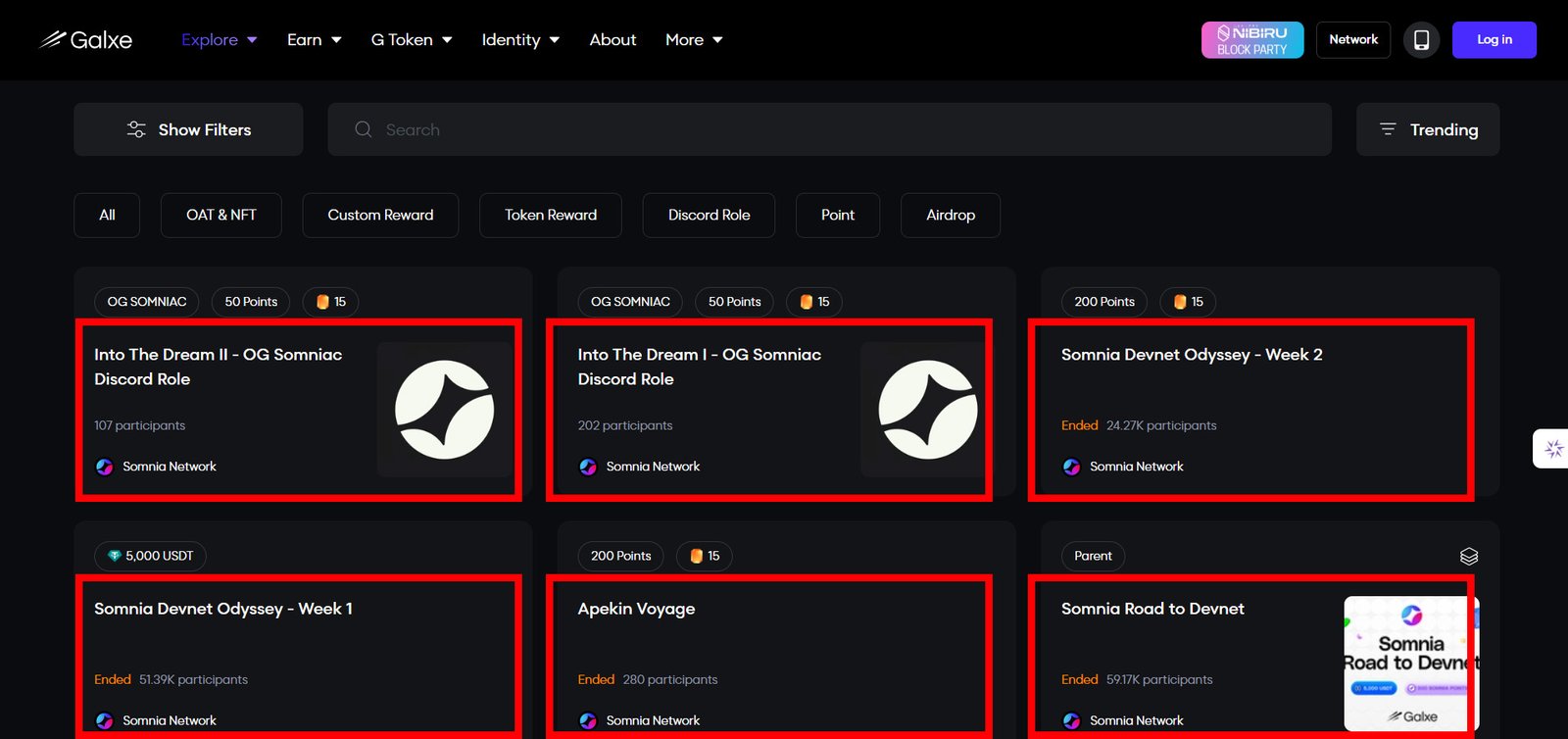Viewport: 1568px width, 739px height.
Task: Select the OAT & NFT filter chip
Action: point(221,216)
